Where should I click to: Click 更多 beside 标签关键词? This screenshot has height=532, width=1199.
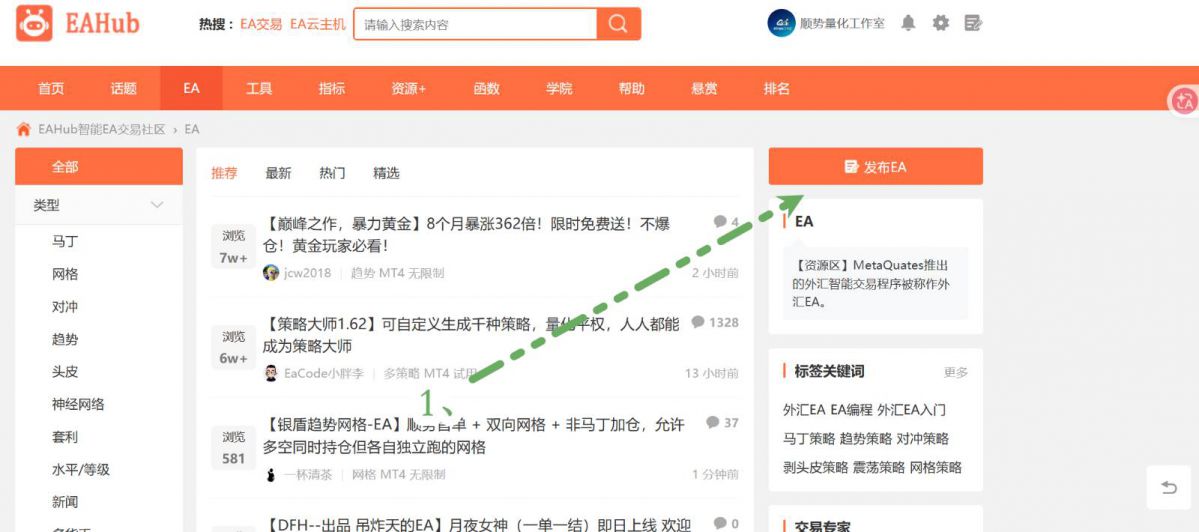956,372
